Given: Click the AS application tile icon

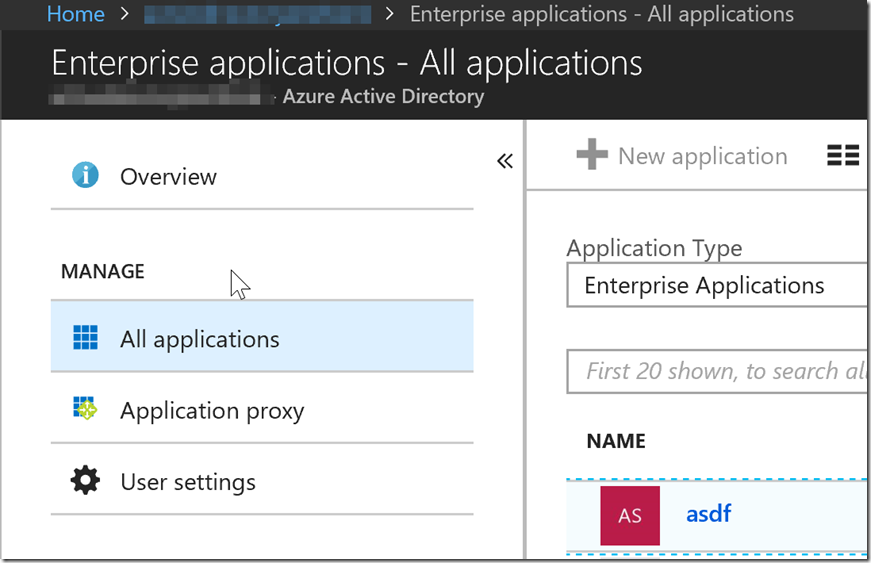Looking at the screenshot, I should point(630,516).
